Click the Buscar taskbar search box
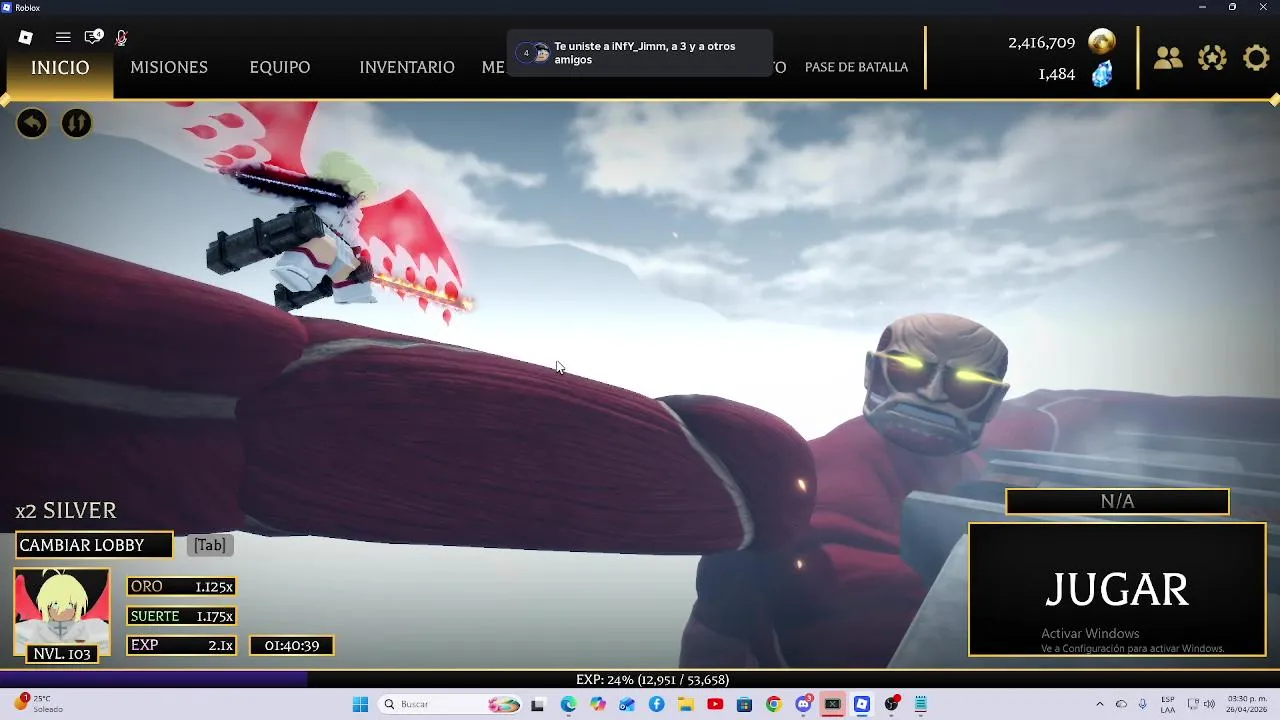Screen dimensions: 1280x720 [451, 704]
